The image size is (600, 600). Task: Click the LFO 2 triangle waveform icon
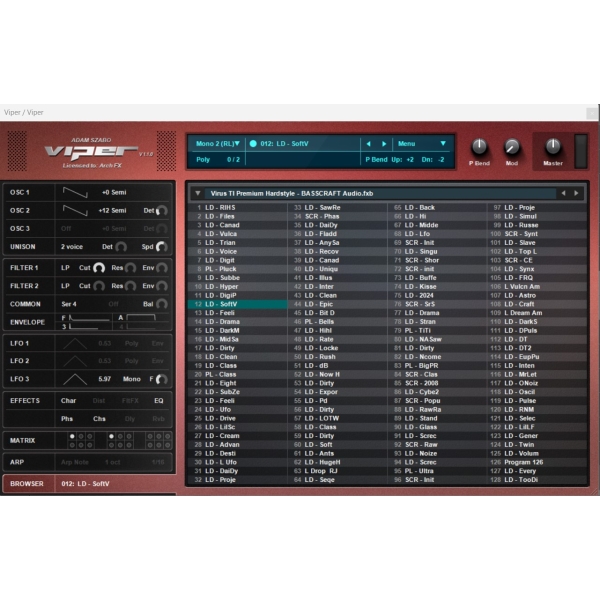75,361
